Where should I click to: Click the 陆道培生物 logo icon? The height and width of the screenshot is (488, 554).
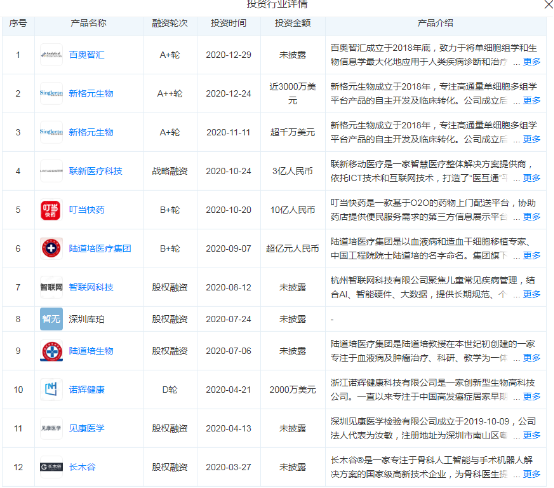[x=51, y=351]
